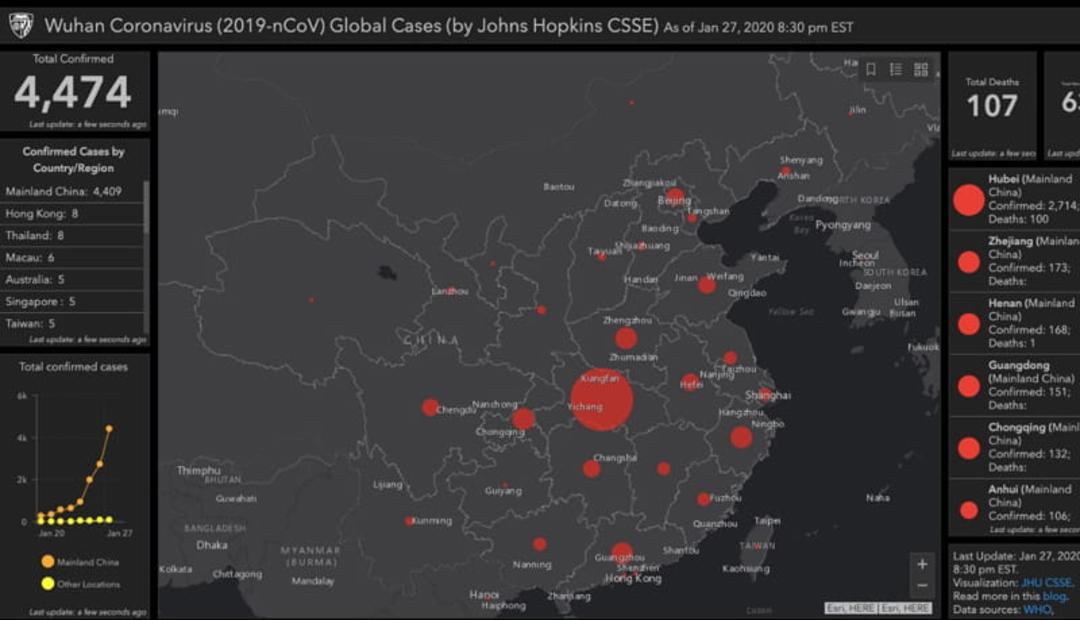The image size is (1080, 620).
Task: Select the Thailand: 8 row
Action: click(72, 236)
